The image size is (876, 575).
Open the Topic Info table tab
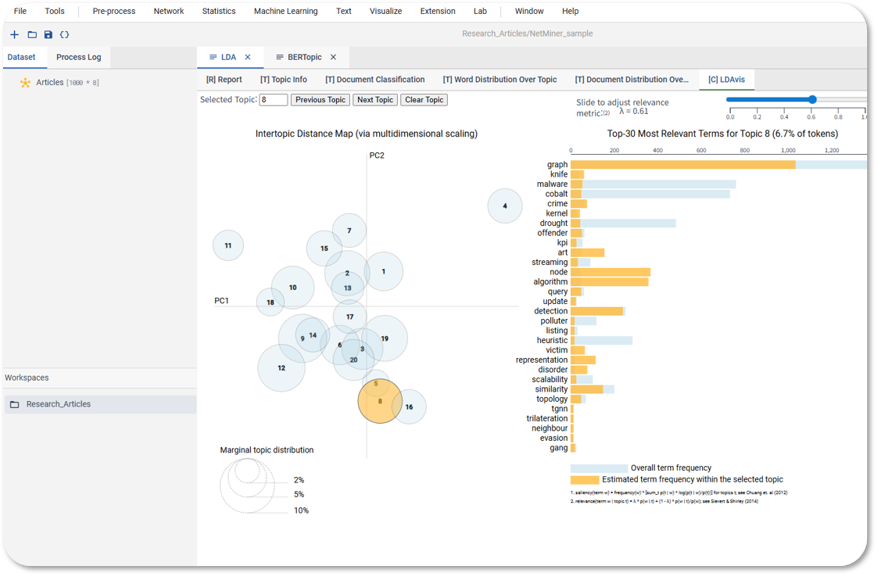pyautogui.click(x=284, y=79)
